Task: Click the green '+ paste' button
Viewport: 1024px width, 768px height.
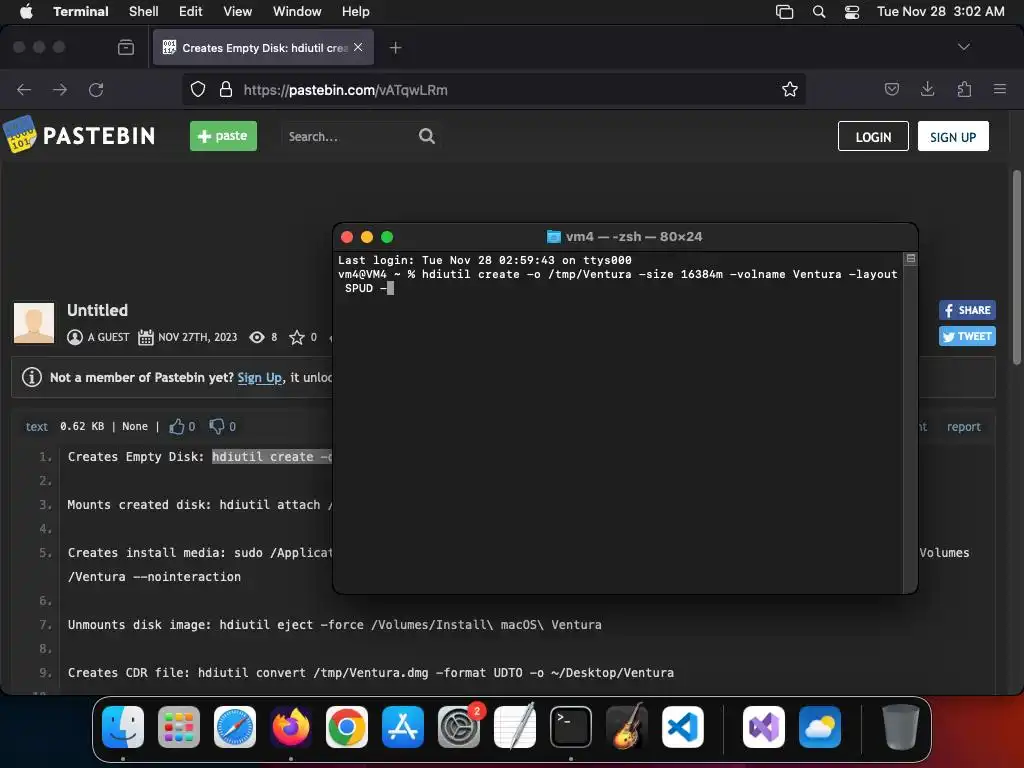Action: (223, 136)
